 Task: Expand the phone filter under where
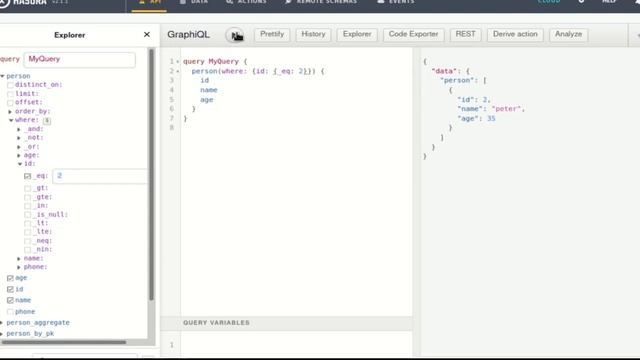[x=19, y=267]
